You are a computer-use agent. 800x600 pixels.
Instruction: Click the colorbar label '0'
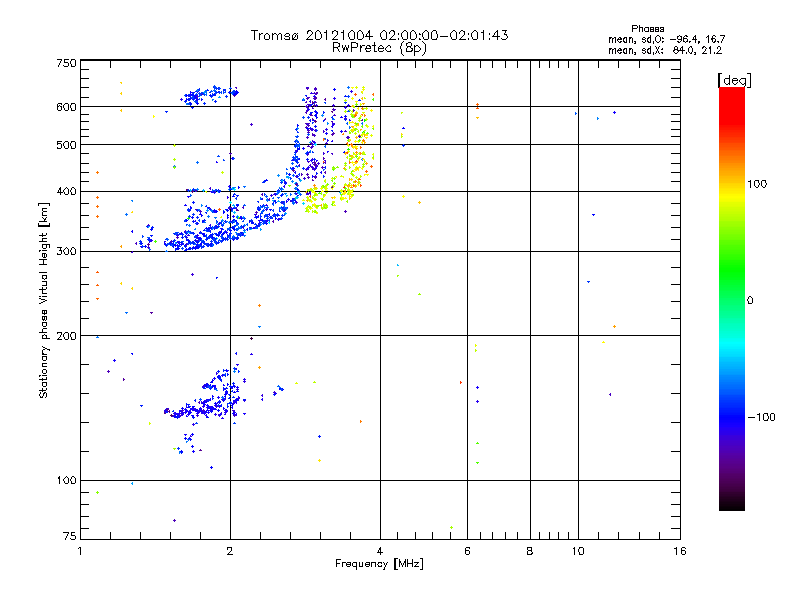[x=750, y=301]
